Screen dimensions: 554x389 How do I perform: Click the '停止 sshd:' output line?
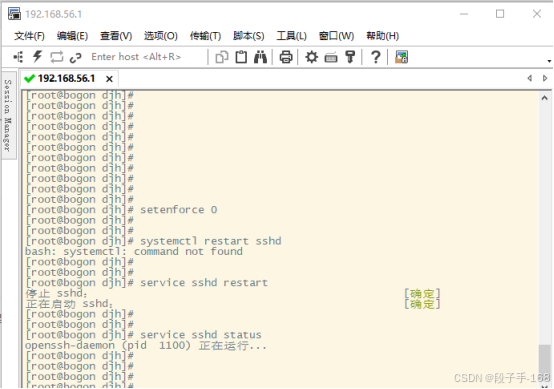click(x=57, y=293)
